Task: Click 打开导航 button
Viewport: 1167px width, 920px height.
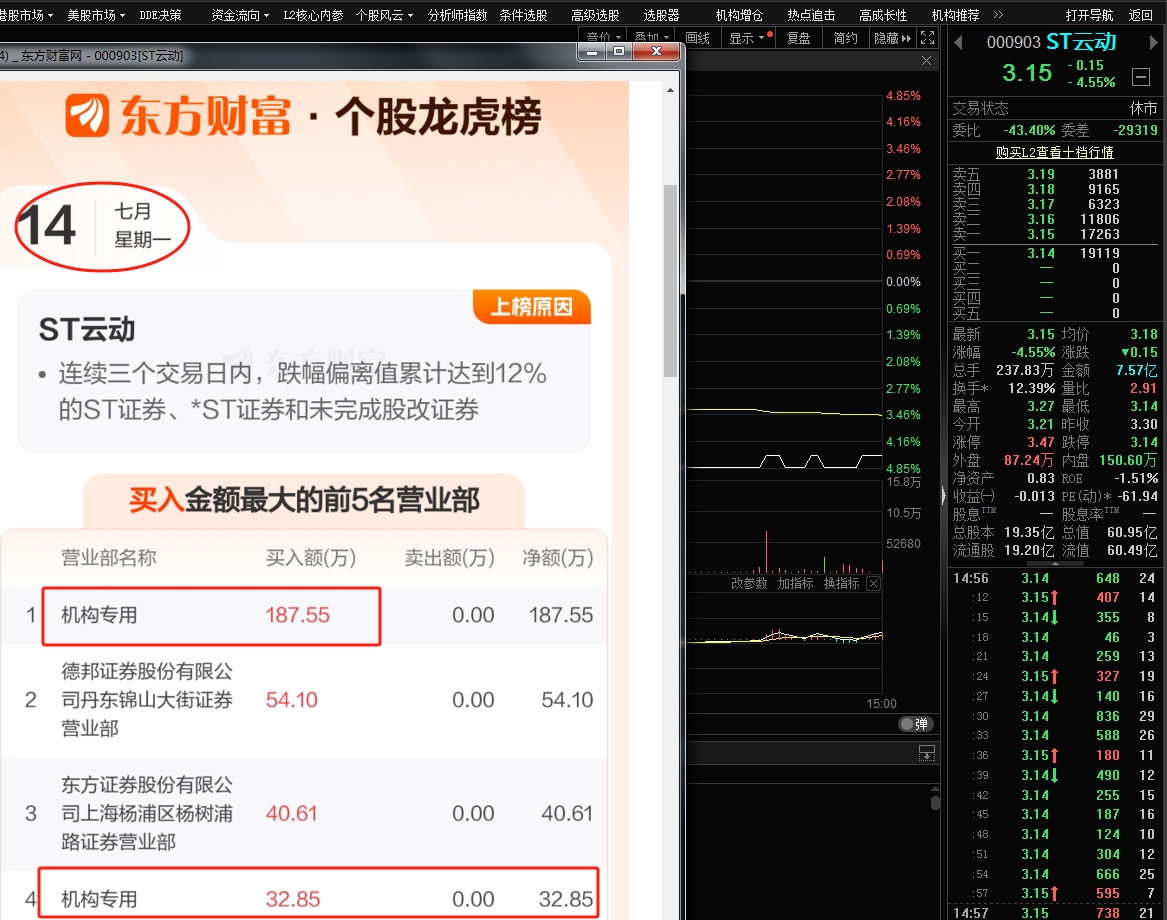Action: (x=1089, y=15)
